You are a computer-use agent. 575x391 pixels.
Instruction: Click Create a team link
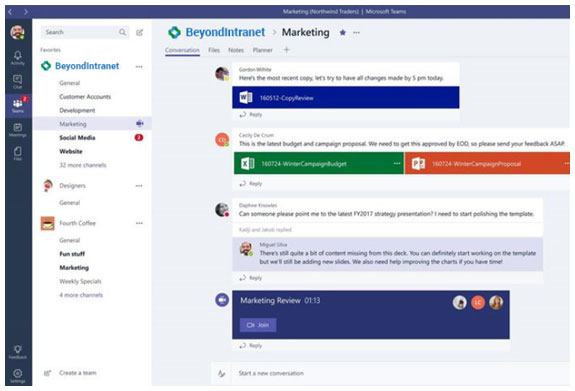coord(78,373)
